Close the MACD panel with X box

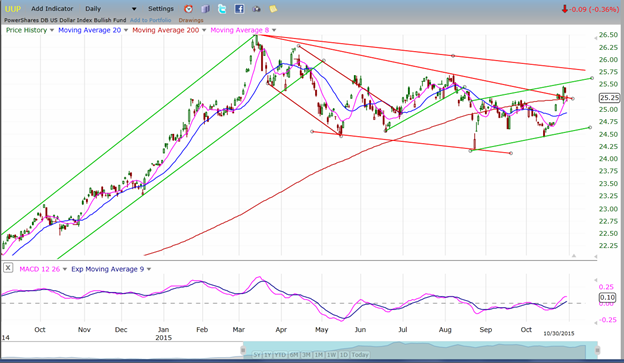click(8, 268)
